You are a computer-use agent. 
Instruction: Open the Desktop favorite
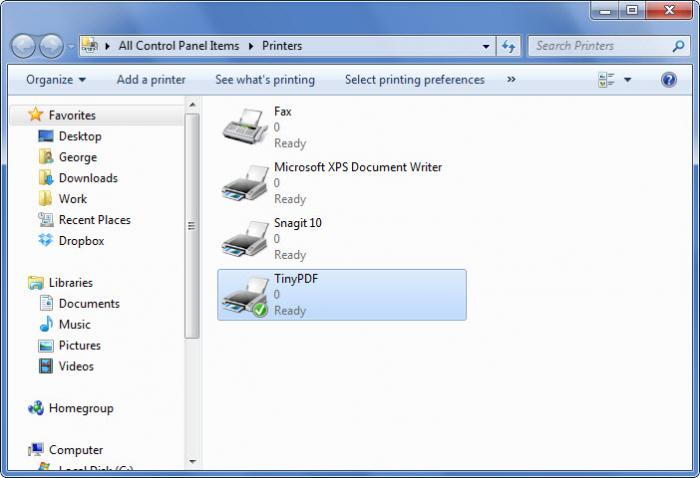(80, 136)
